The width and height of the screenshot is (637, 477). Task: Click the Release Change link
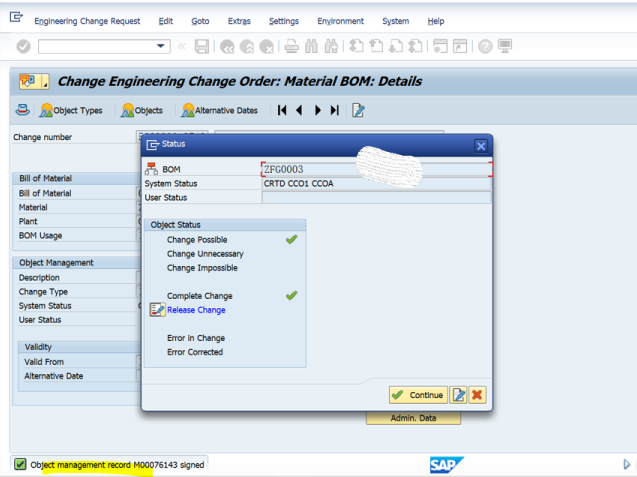pos(196,310)
